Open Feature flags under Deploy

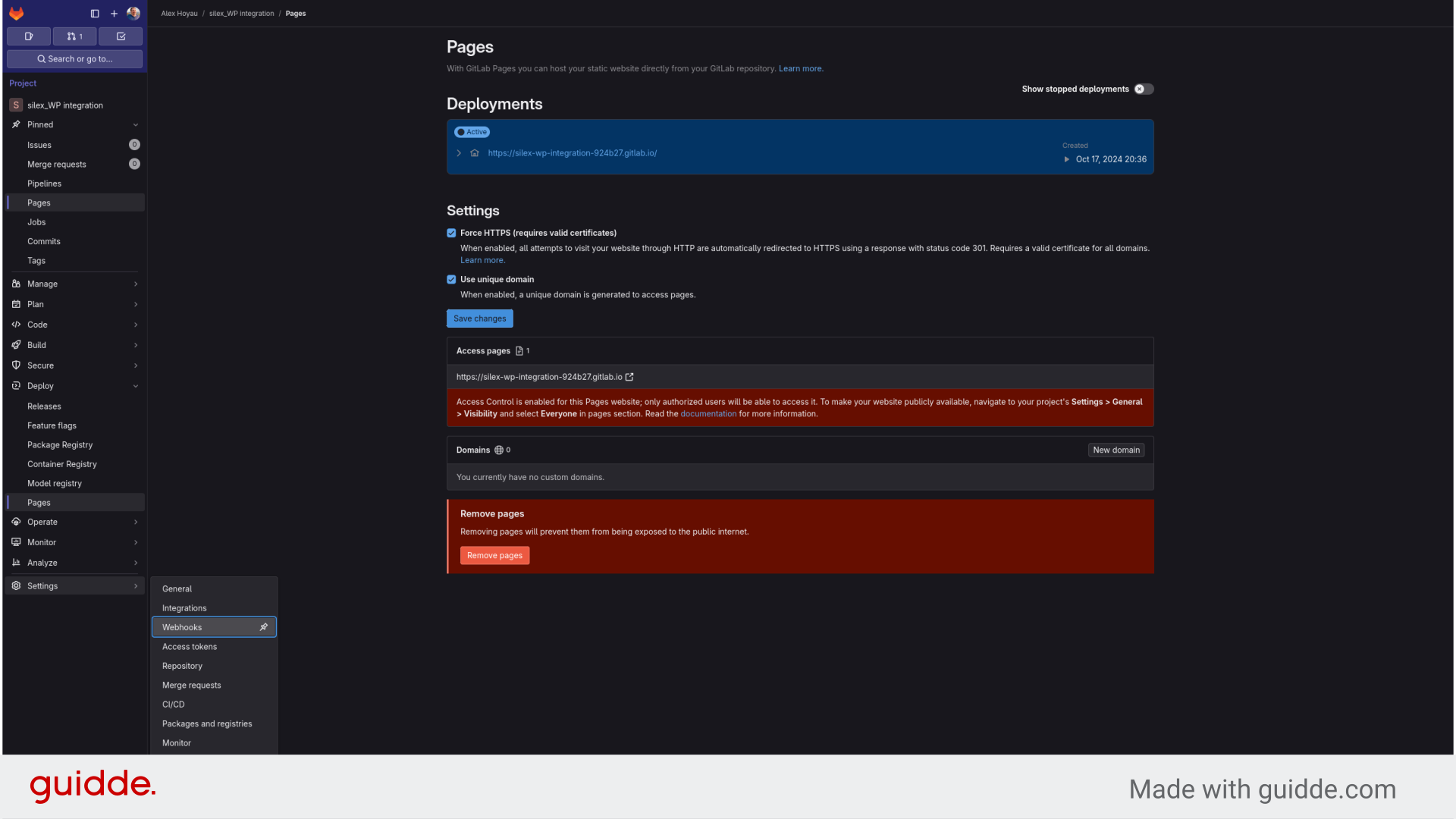coord(75,425)
